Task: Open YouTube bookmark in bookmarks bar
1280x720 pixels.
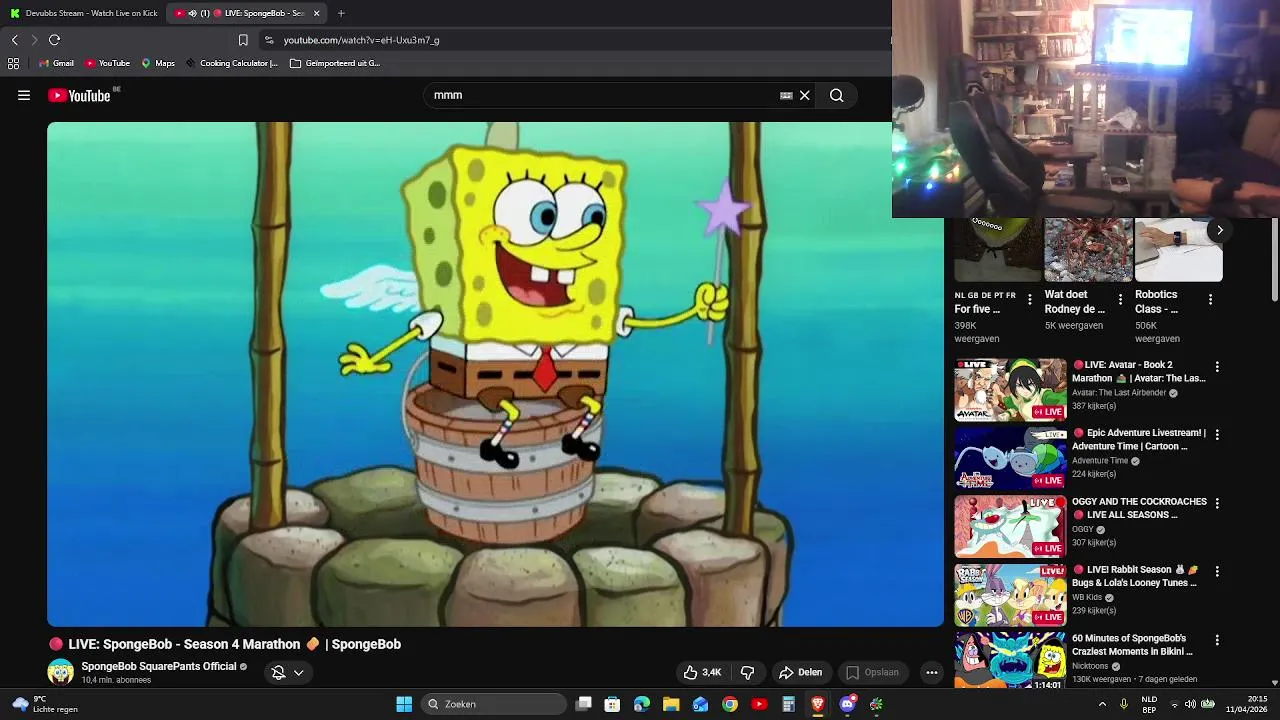Action: [107, 63]
